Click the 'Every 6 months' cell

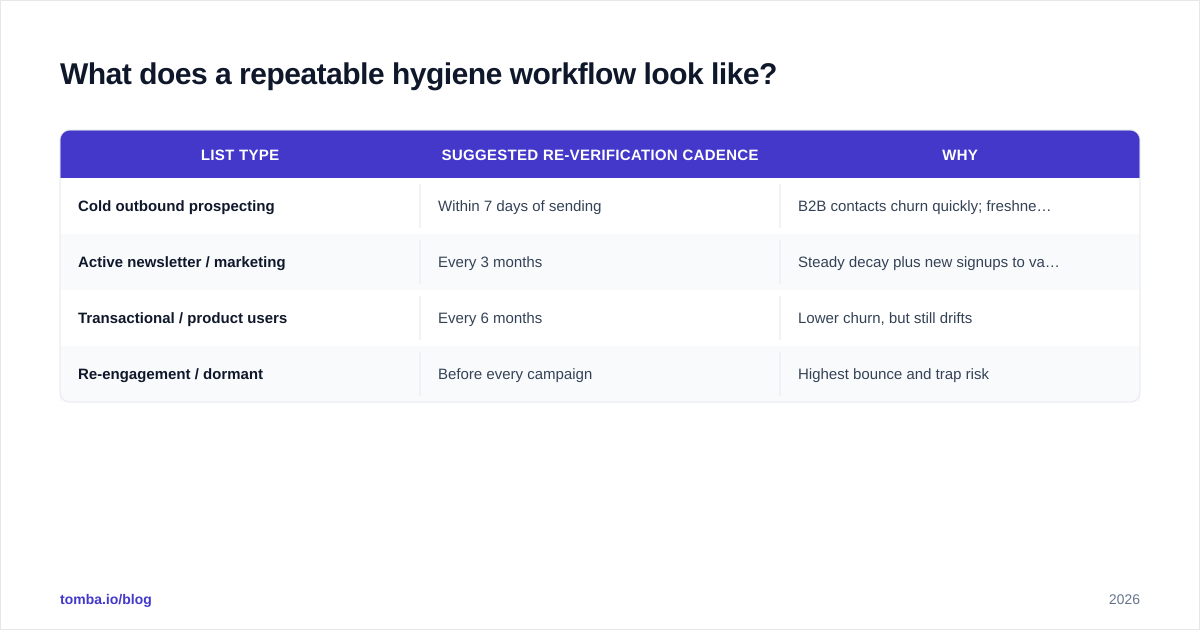click(x=600, y=318)
